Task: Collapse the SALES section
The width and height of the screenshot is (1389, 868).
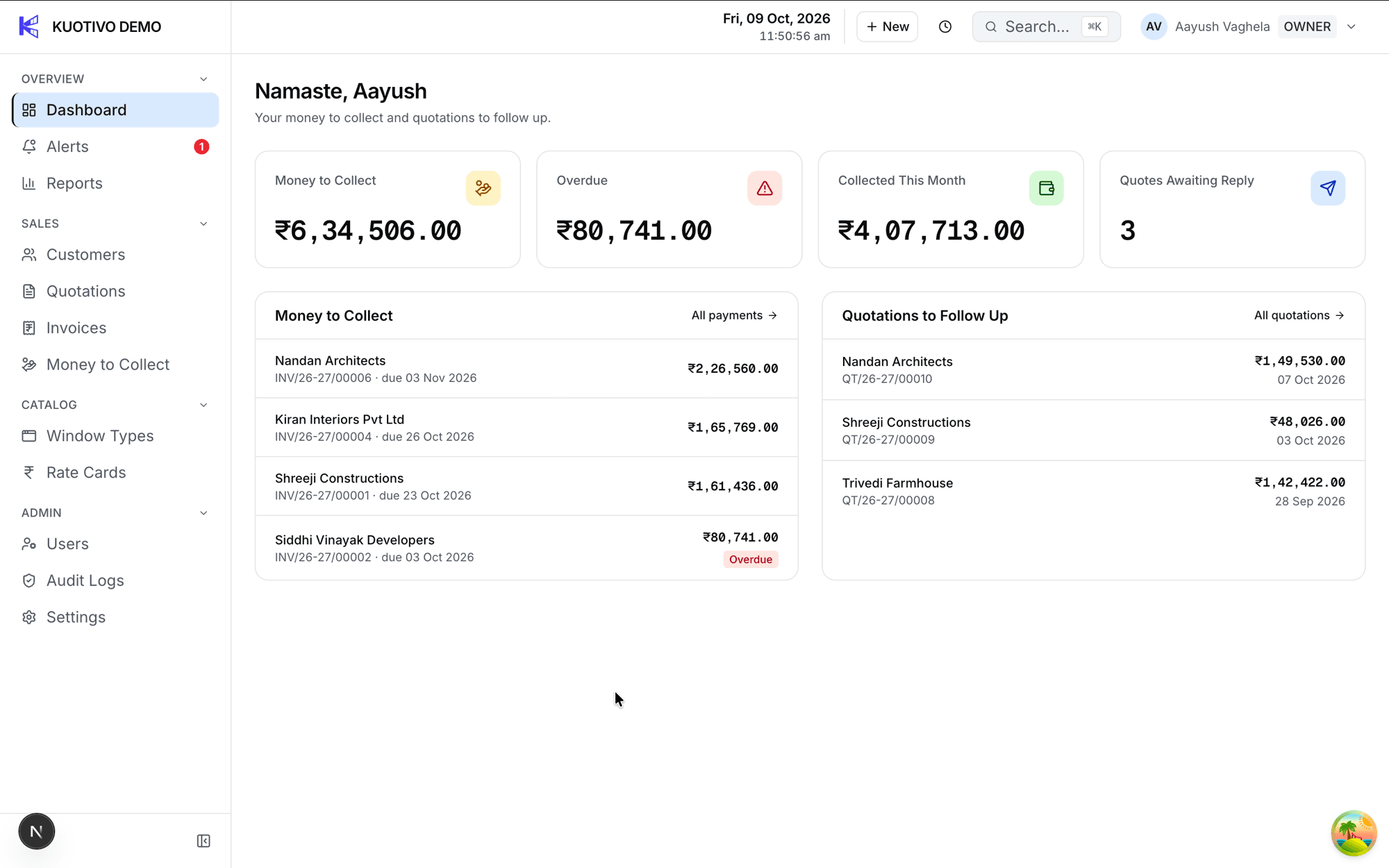Action: point(203,224)
